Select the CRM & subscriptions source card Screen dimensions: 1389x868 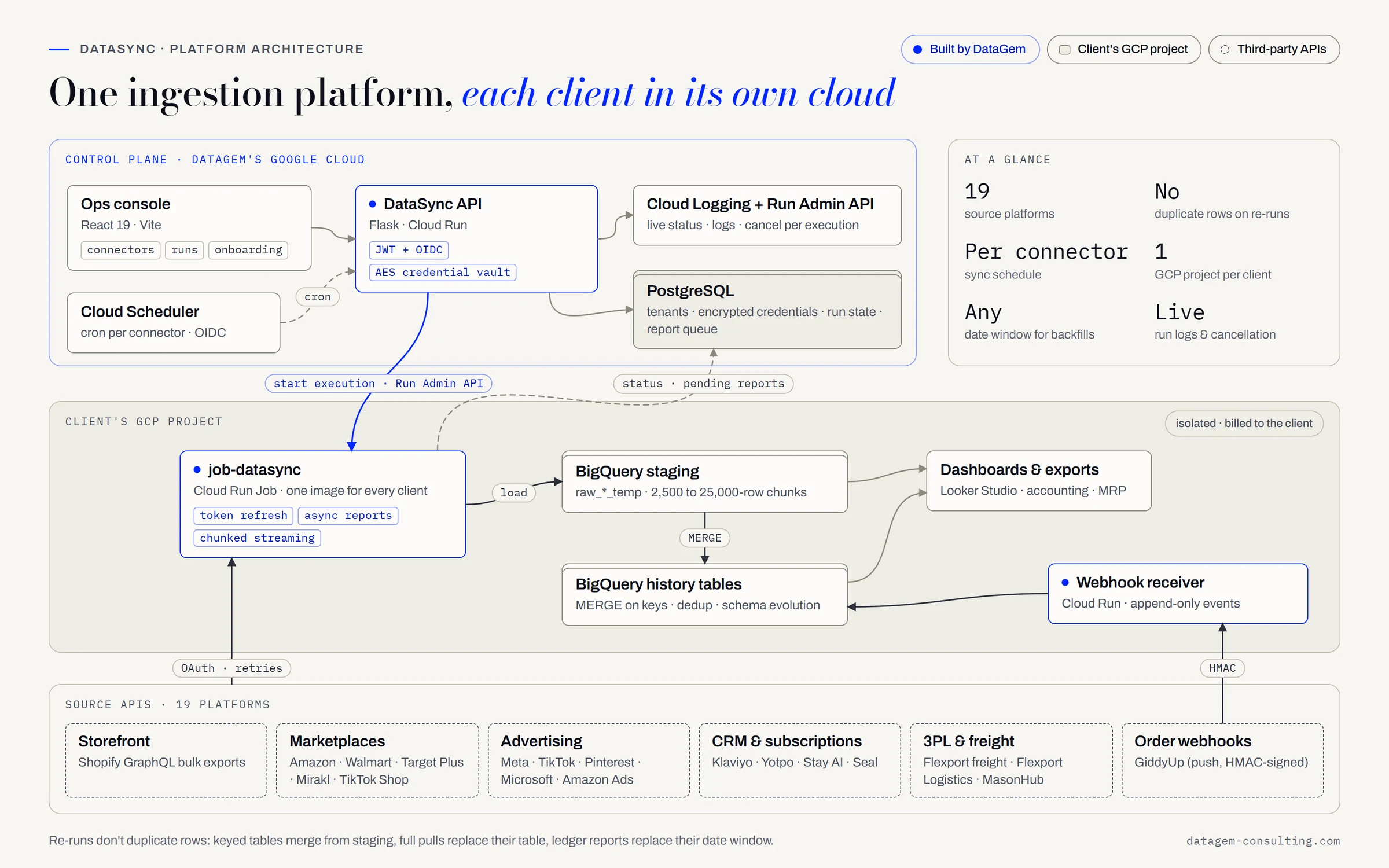click(800, 760)
